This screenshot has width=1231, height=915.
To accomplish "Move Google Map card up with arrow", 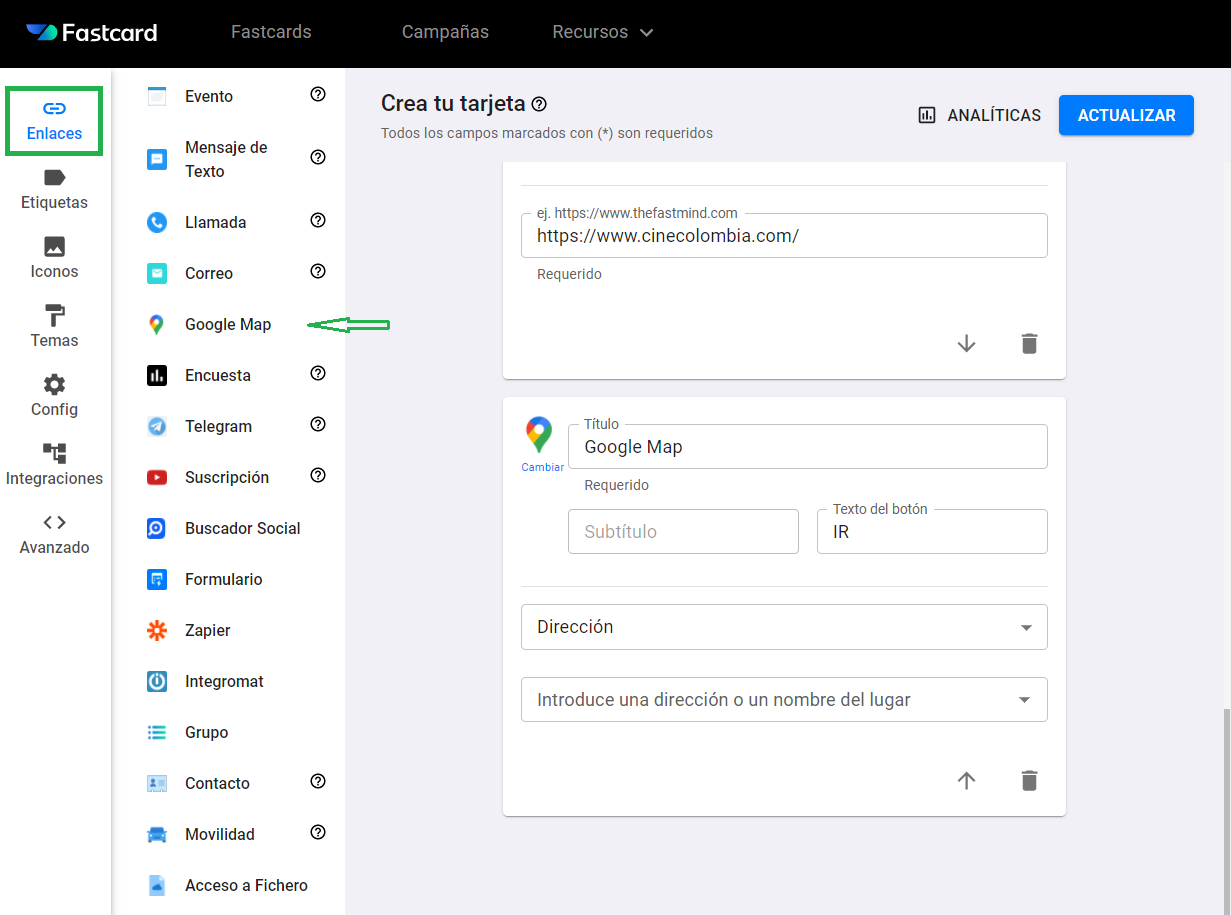I will 966,781.
